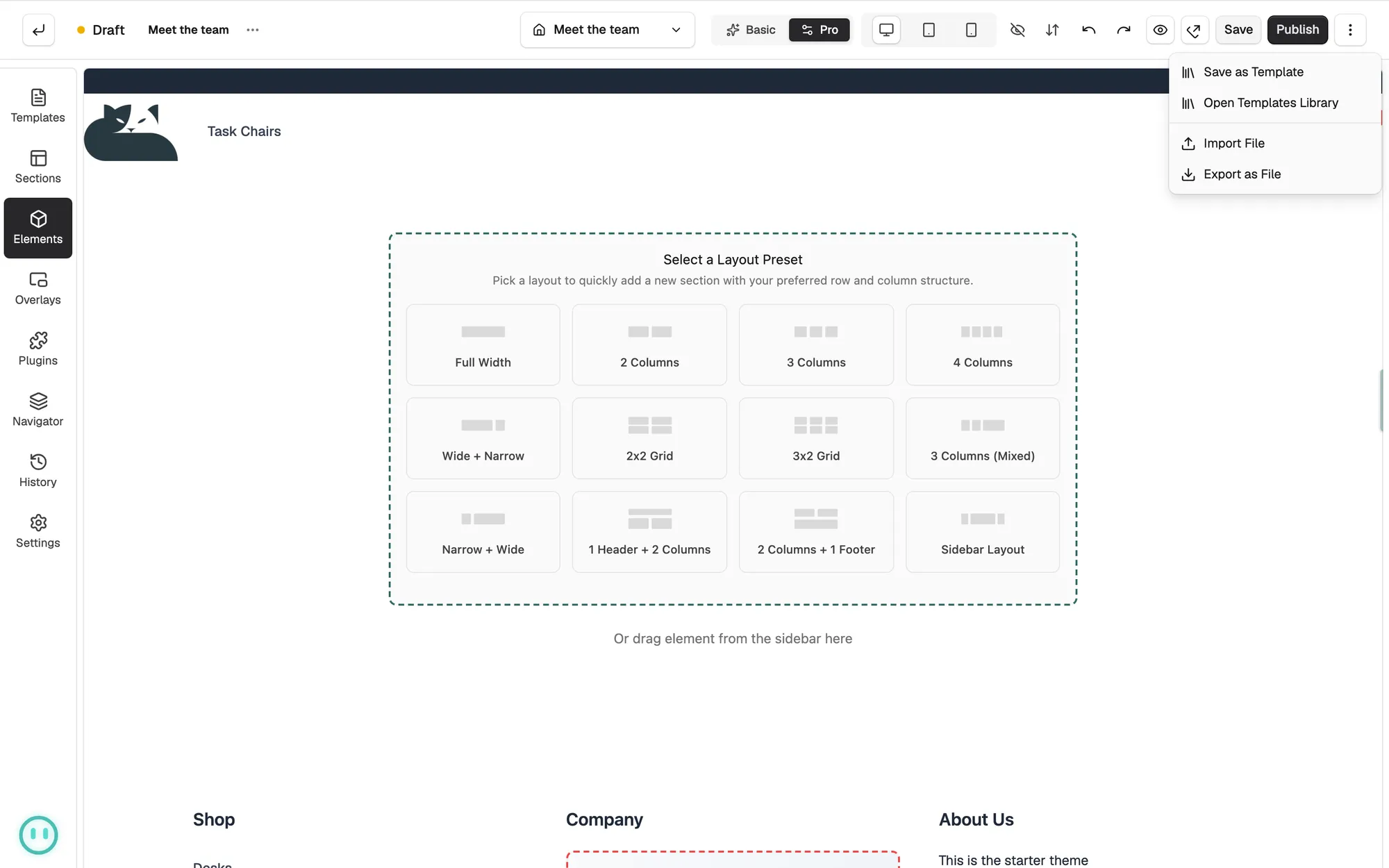The height and width of the screenshot is (868, 1389).
Task: Toggle the crossed-eye visibility icon
Action: 1017,30
